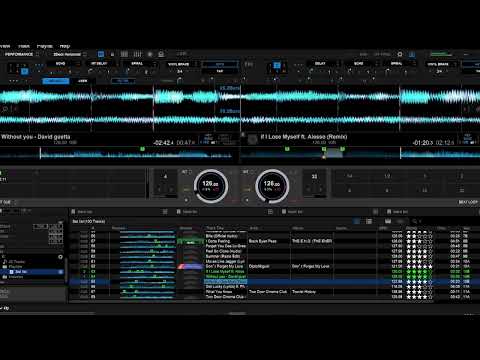Viewport: 480px width, 360px height.
Task: Click deck 2 beat loop value 32
Action: pyautogui.click(x=314, y=177)
